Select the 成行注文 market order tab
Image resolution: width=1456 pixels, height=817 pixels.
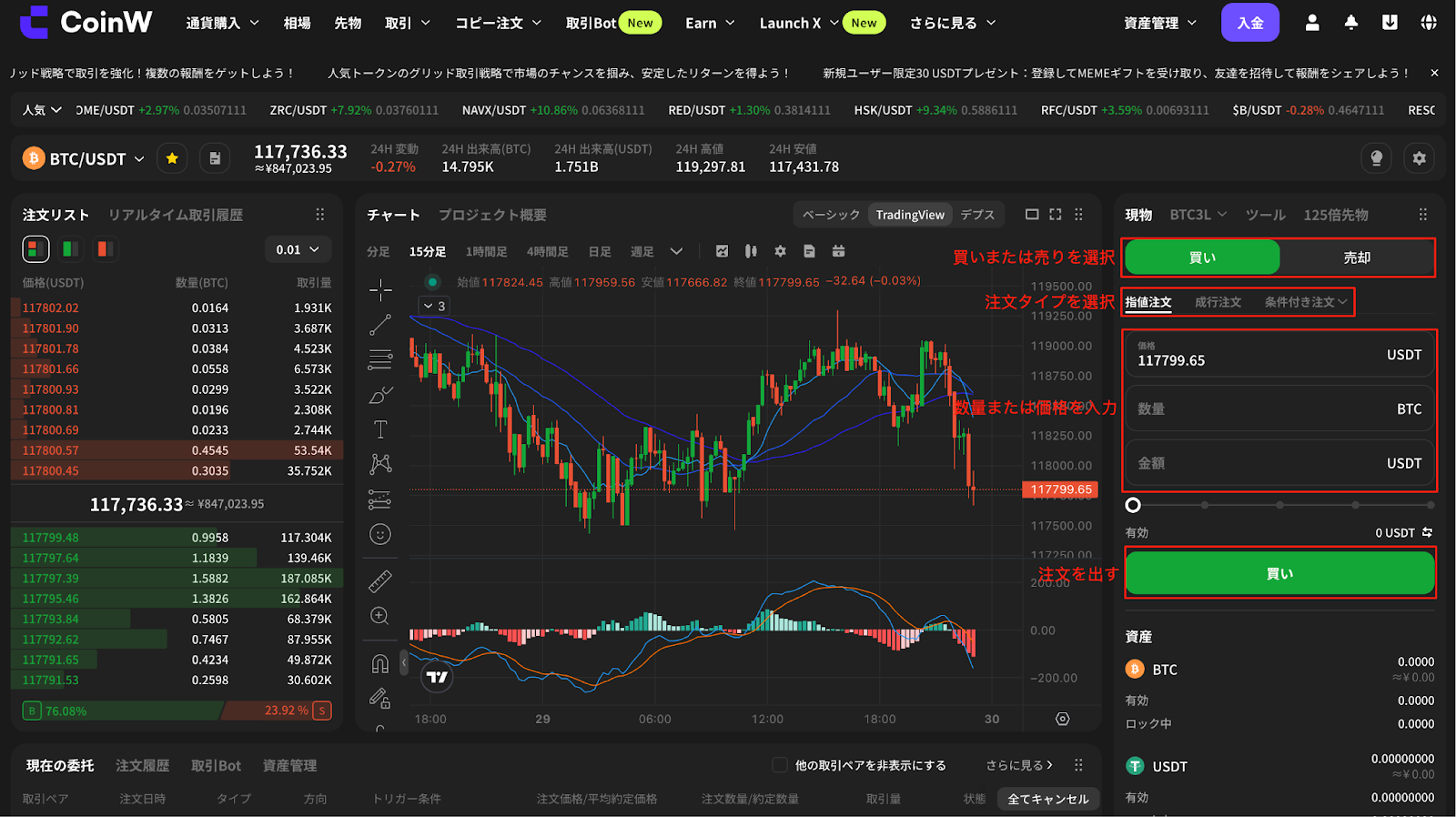[1218, 302]
